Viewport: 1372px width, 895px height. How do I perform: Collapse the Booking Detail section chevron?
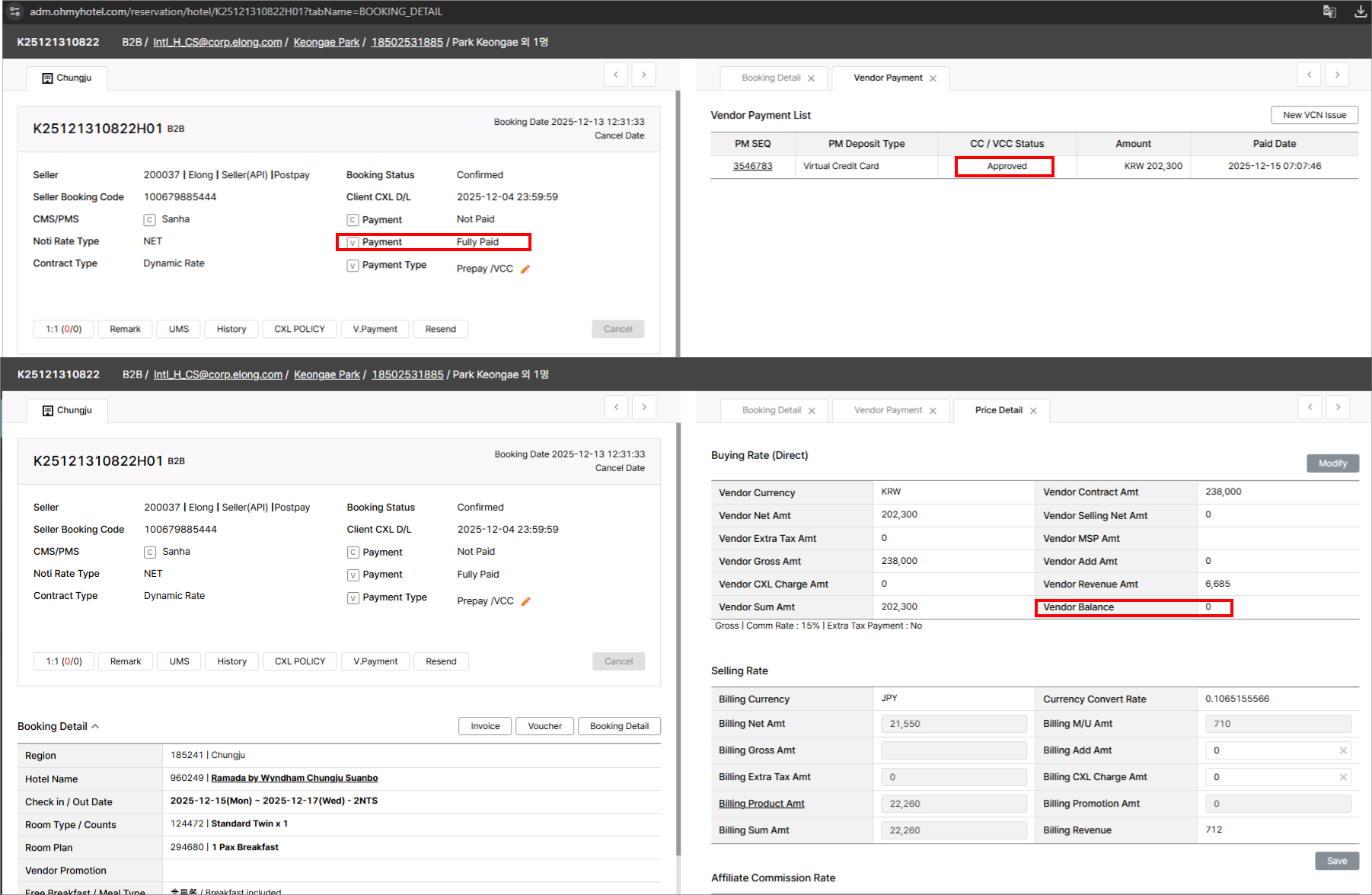point(96,726)
